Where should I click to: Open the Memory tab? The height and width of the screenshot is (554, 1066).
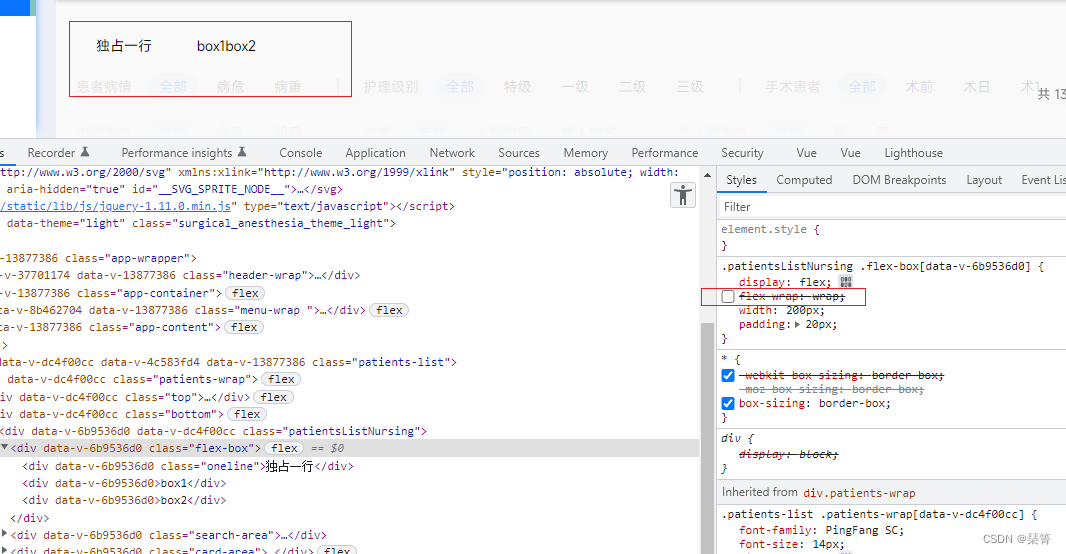585,153
